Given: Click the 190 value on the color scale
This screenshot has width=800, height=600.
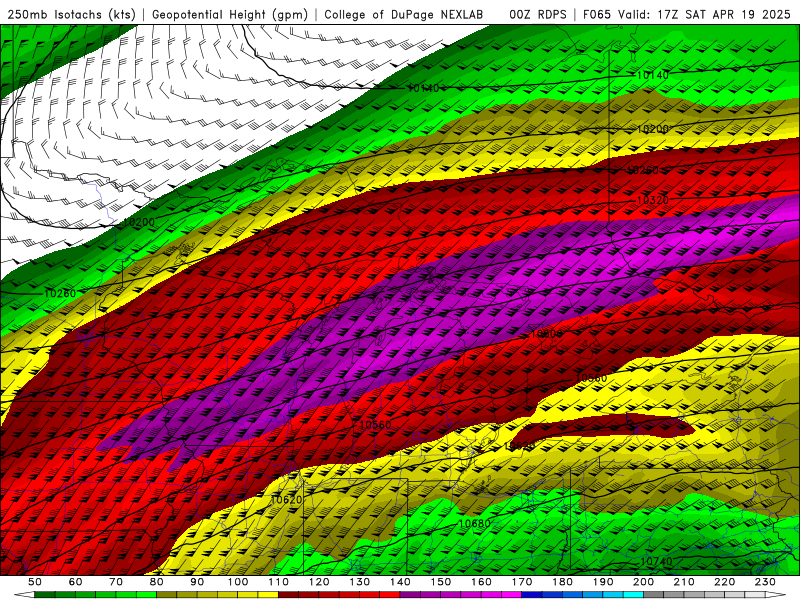Looking at the screenshot, I should [603, 582].
